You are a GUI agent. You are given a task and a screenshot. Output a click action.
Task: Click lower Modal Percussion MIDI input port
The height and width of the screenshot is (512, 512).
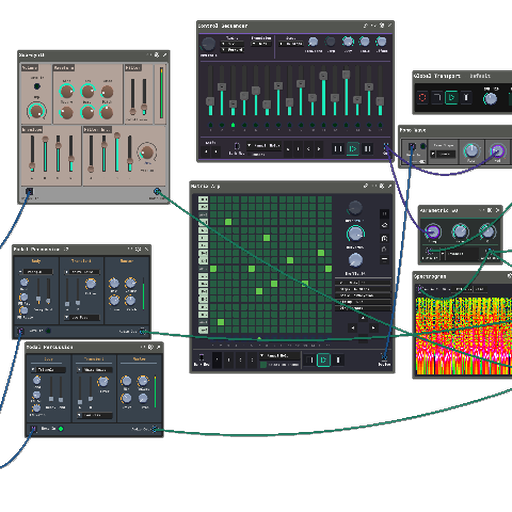33,429
